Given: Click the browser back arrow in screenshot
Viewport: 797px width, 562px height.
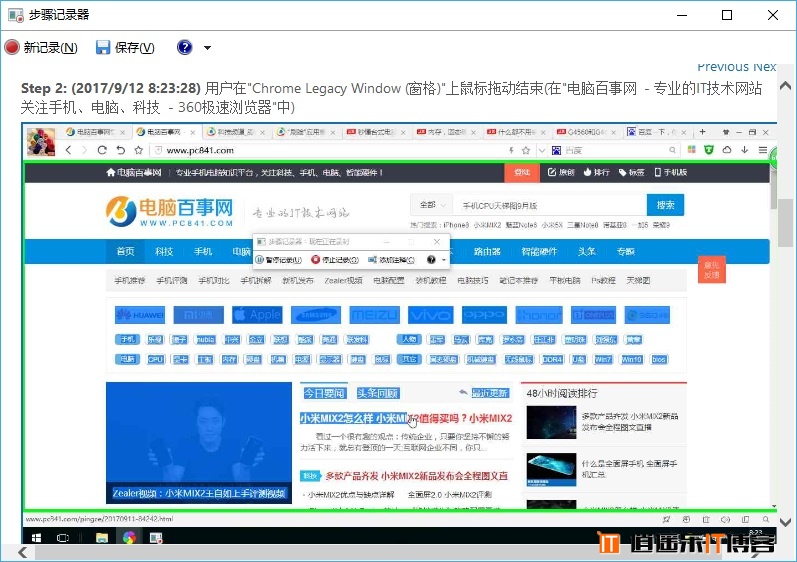Looking at the screenshot, I should 69,150.
